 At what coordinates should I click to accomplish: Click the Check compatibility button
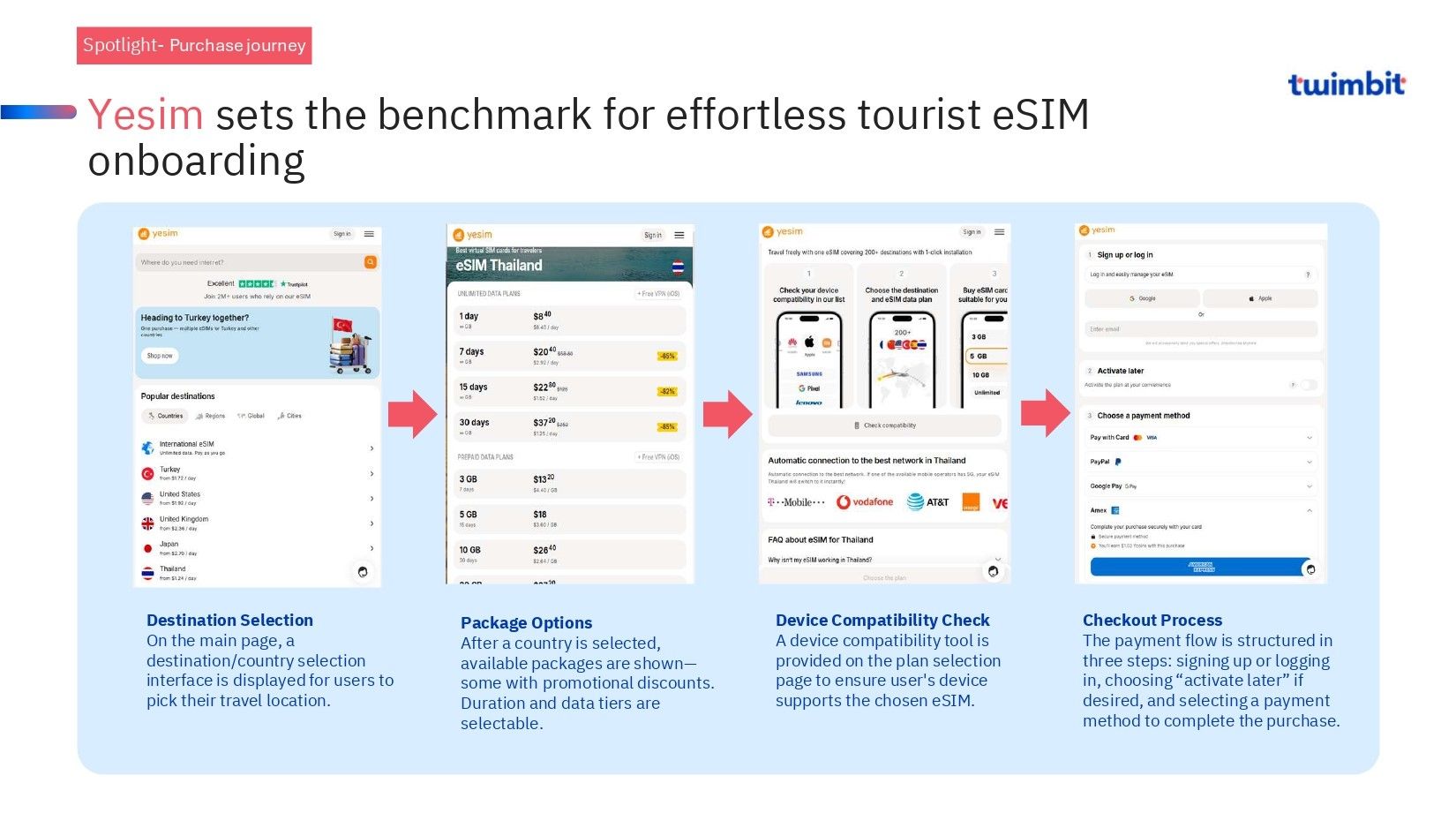(x=884, y=425)
